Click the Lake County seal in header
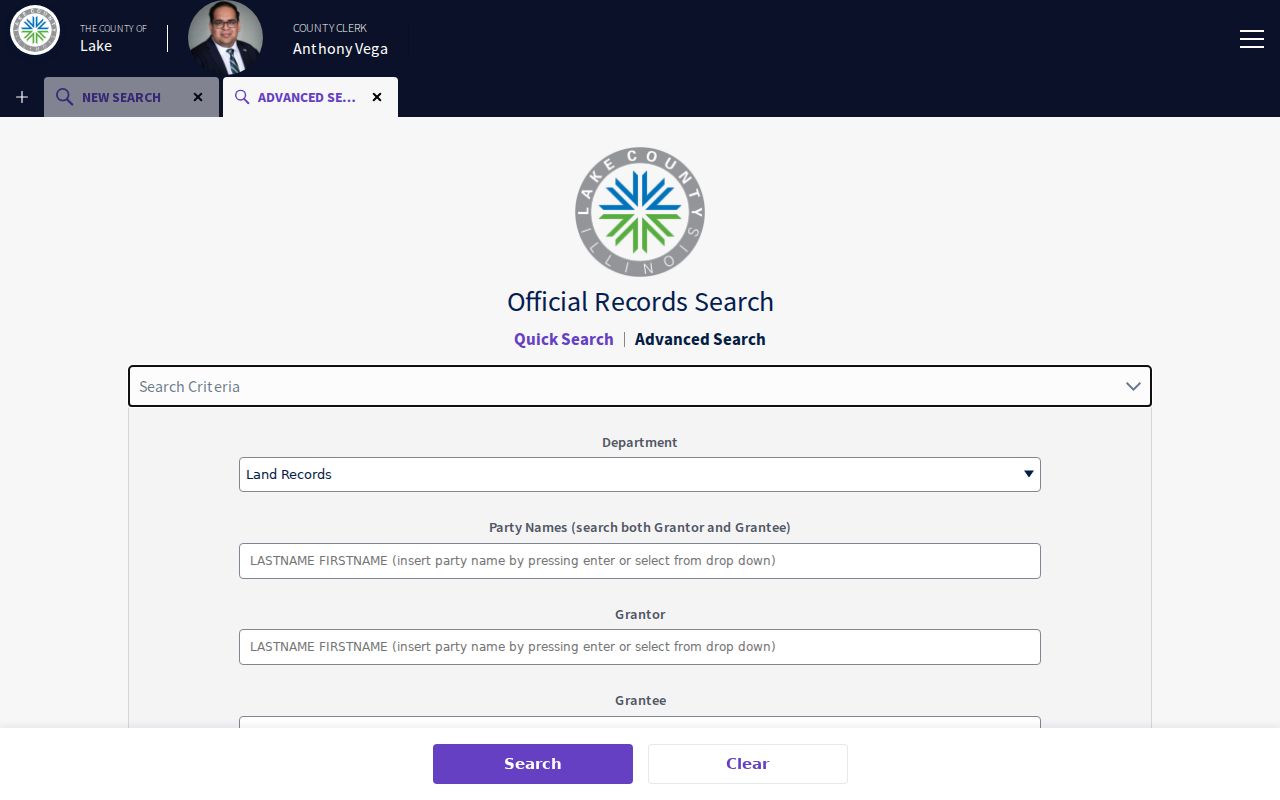This screenshot has width=1280, height=800. coord(35,30)
